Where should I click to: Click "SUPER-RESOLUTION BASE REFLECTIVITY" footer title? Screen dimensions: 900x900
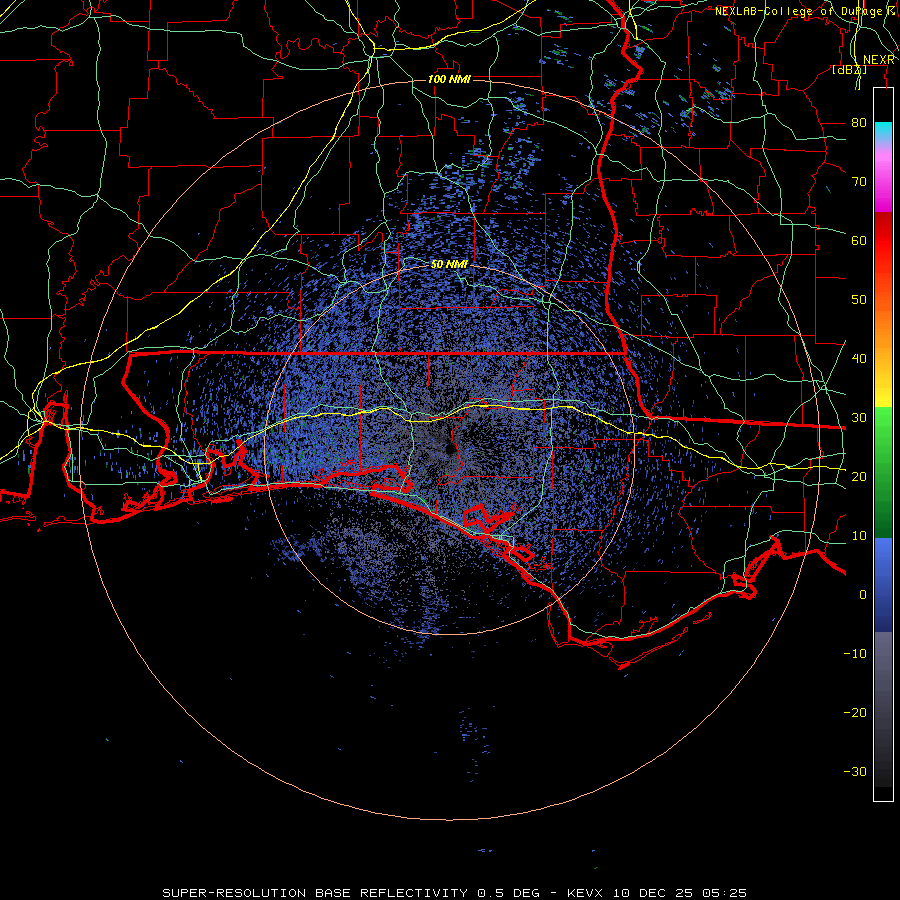click(x=315, y=893)
